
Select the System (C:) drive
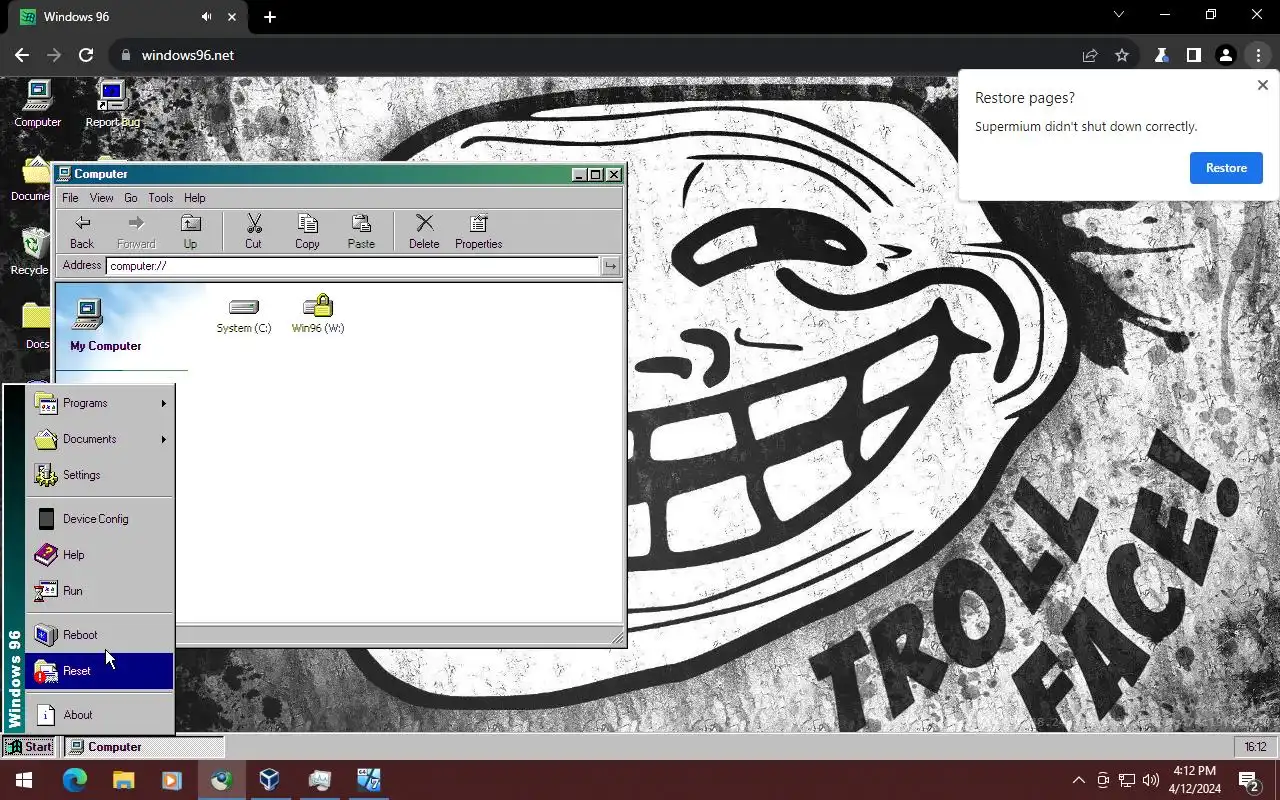[x=244, y=314]
